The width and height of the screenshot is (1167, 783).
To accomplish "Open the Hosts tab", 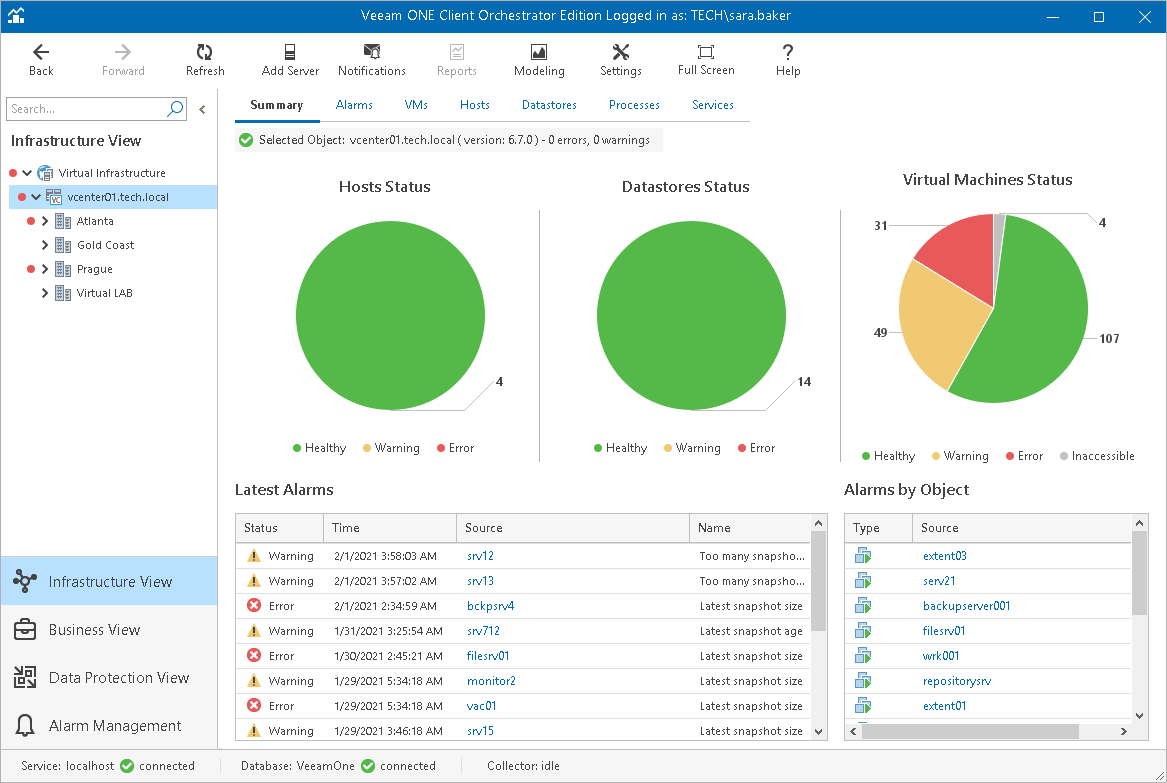I will pos(474,105).
